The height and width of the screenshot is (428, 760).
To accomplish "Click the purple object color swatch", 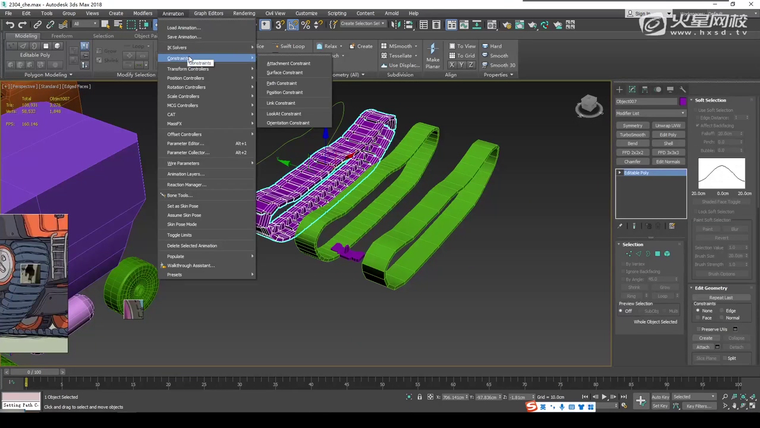I will pos(684,101).
